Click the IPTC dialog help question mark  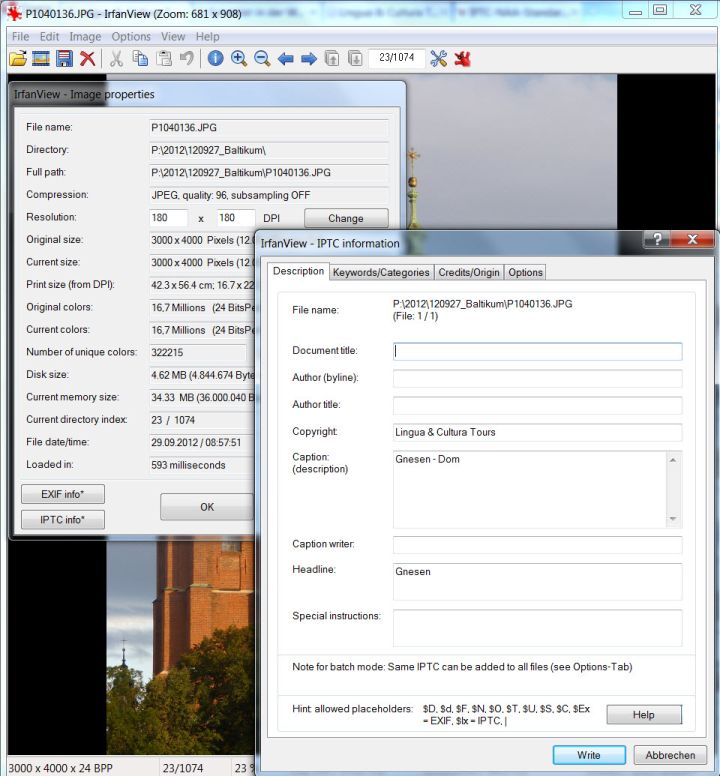pyautogui.click(x=657, y=240)
